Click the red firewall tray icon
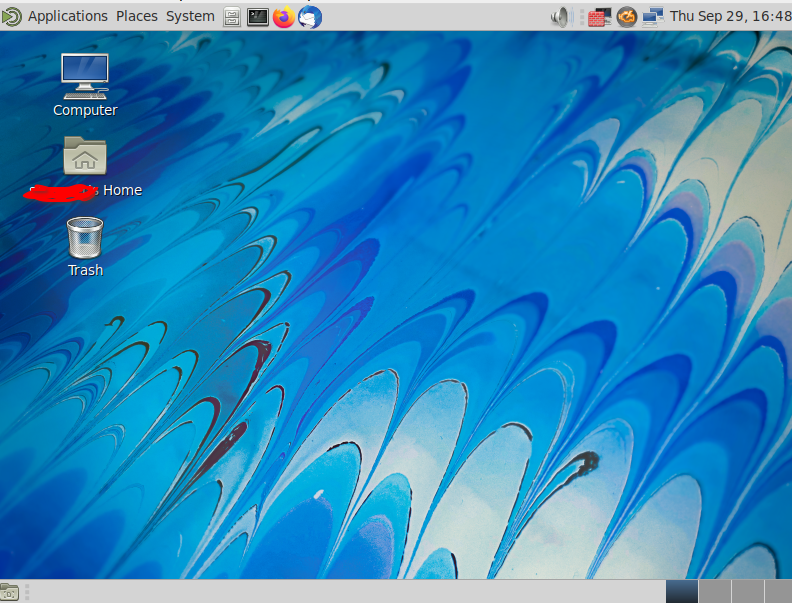Image resolution: width=792 pixels, height=603 pixels. click(x=600, y=17)
